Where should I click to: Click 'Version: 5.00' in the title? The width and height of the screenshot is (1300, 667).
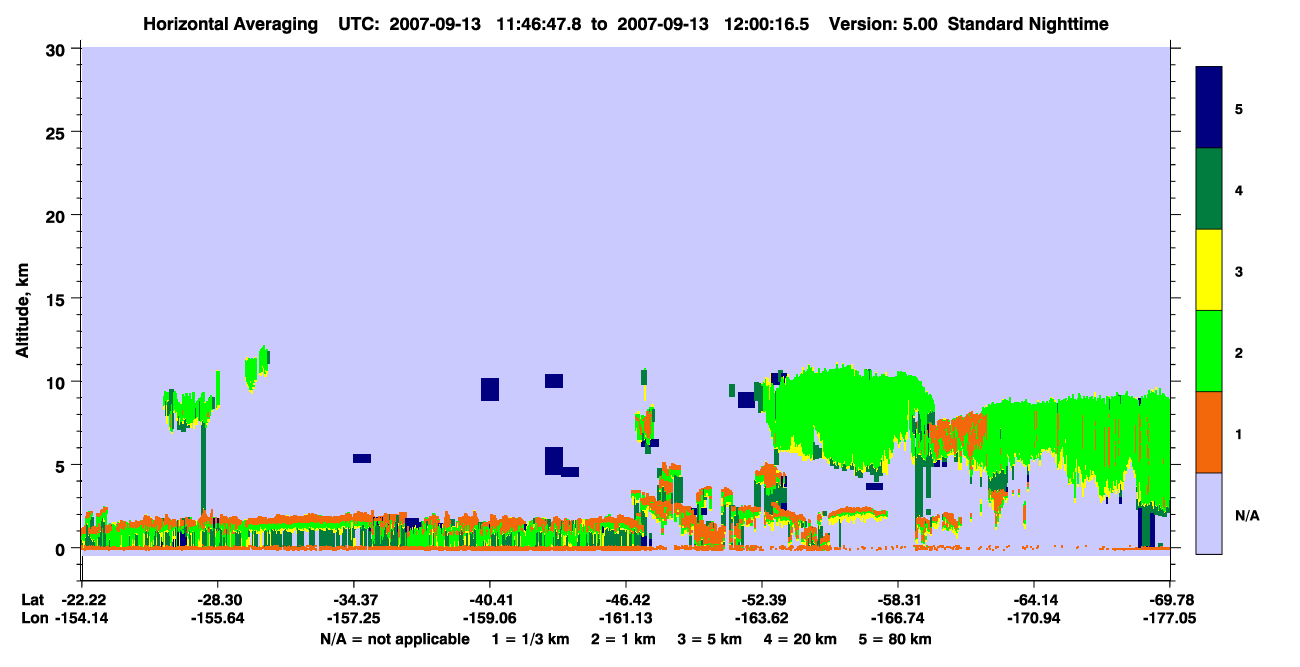[x=883, y=23]
